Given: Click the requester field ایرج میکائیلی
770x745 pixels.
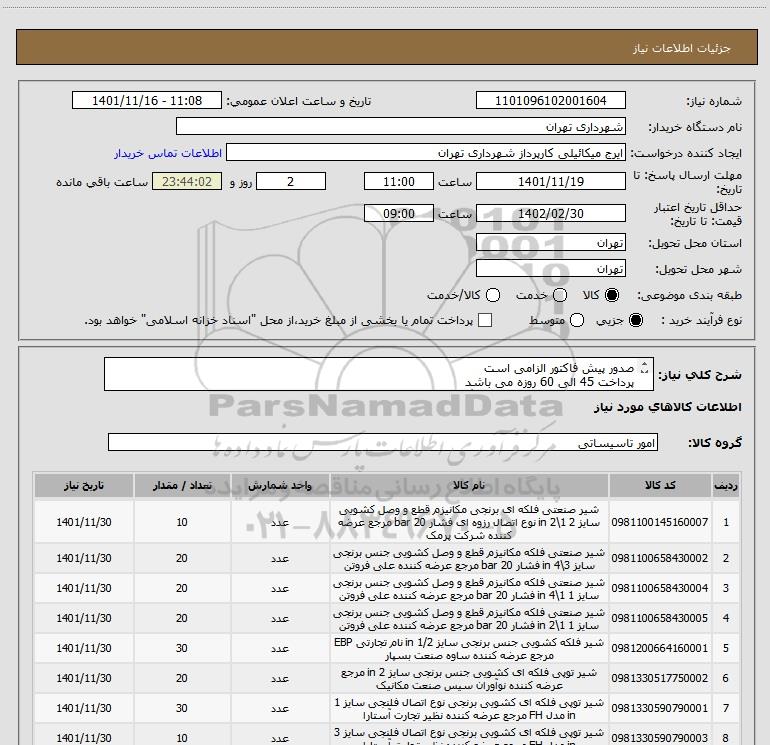Looking at the screenshot, I should (x=426, y=153).
